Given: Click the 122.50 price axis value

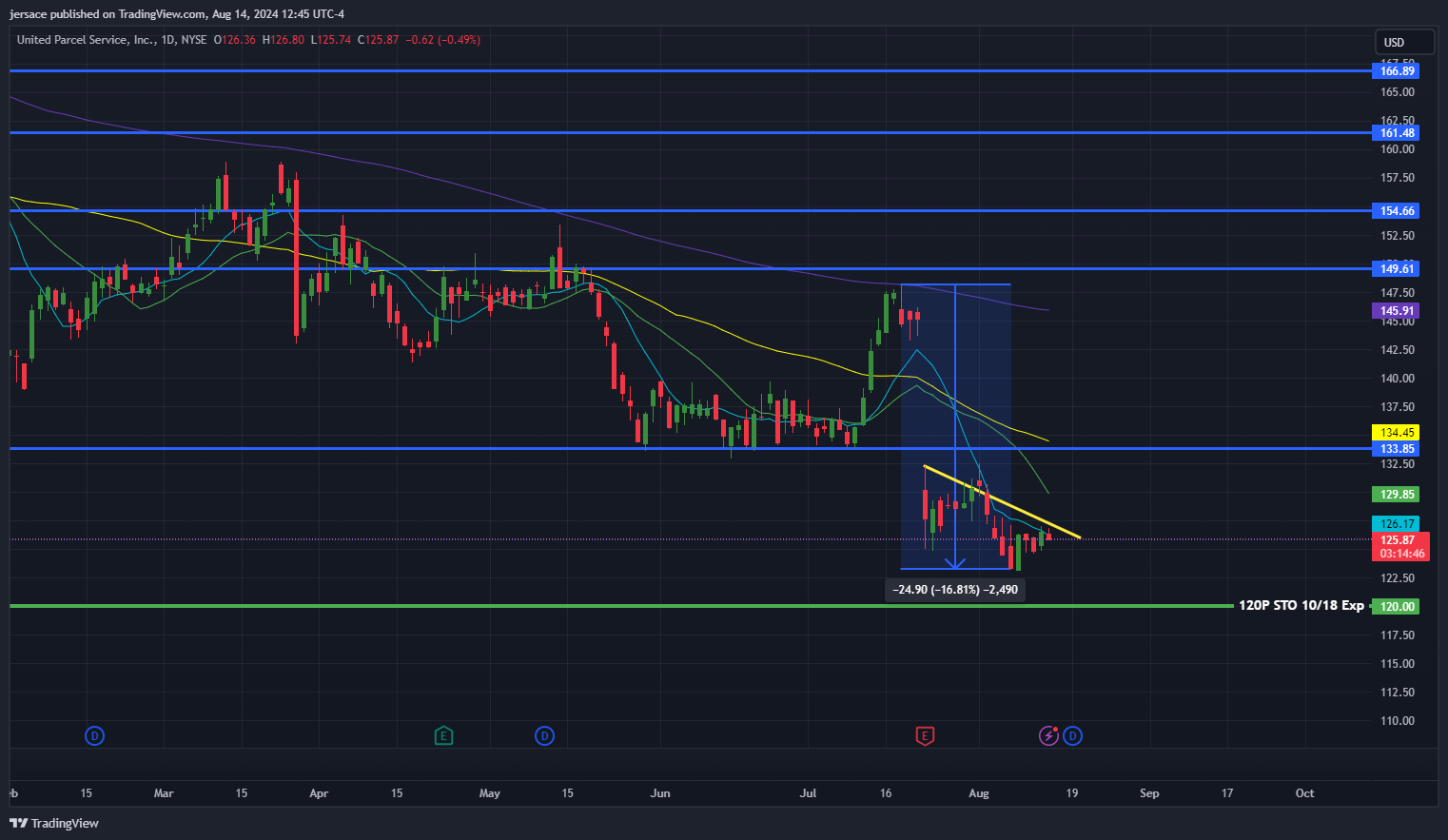Looking at the screenshot, I should point(1397,578).
